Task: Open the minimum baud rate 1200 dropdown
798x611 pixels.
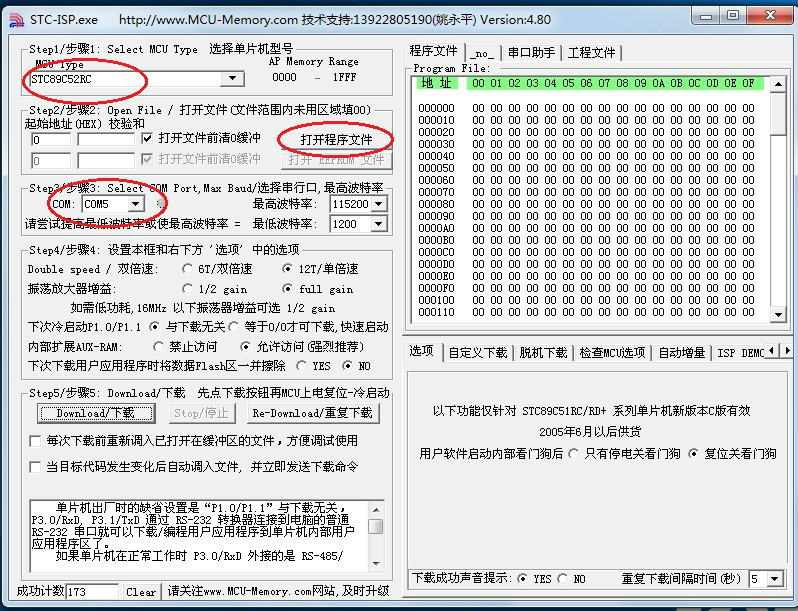Action: pos(377,224)
